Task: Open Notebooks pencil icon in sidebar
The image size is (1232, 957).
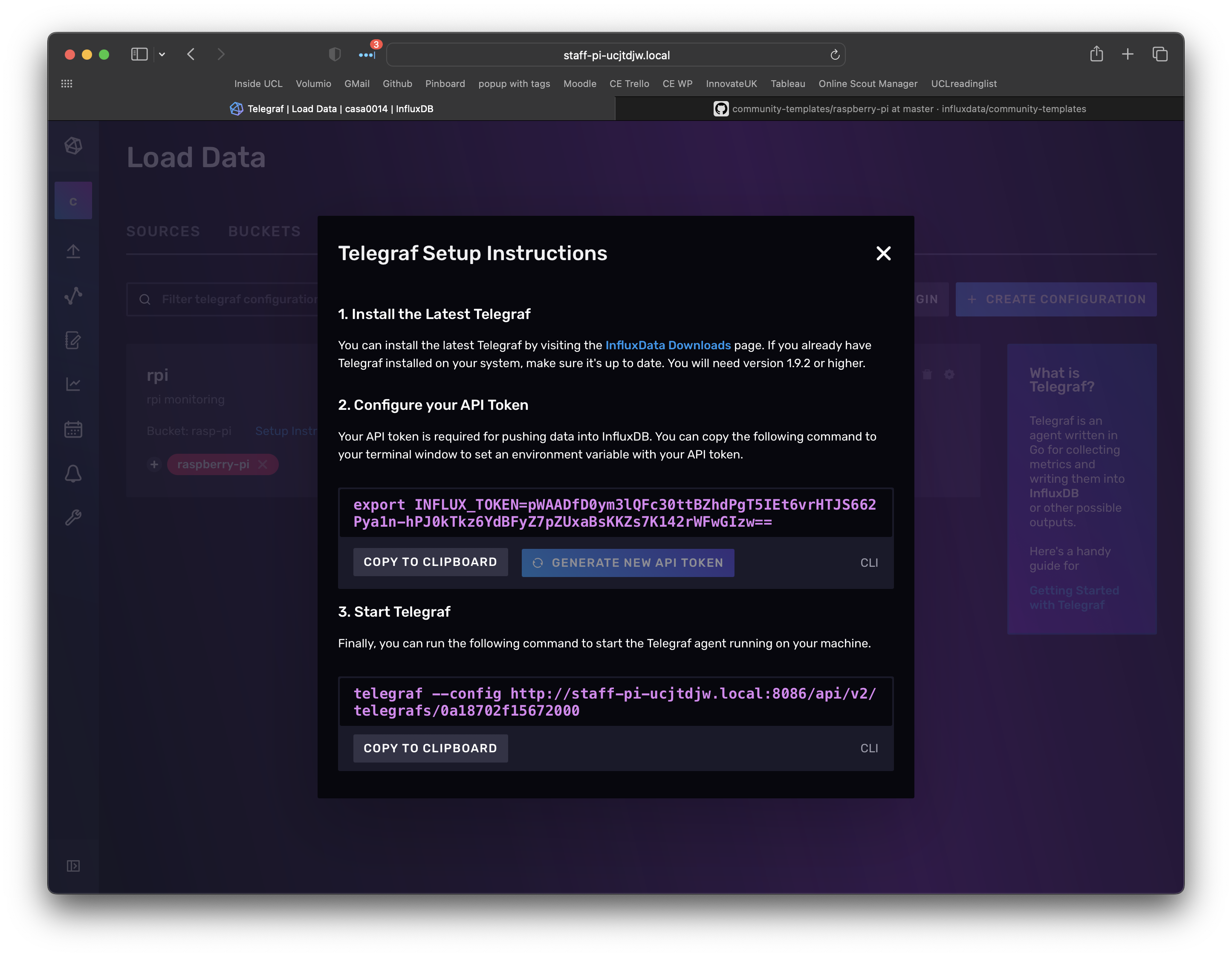Action: tap(73, 340)
